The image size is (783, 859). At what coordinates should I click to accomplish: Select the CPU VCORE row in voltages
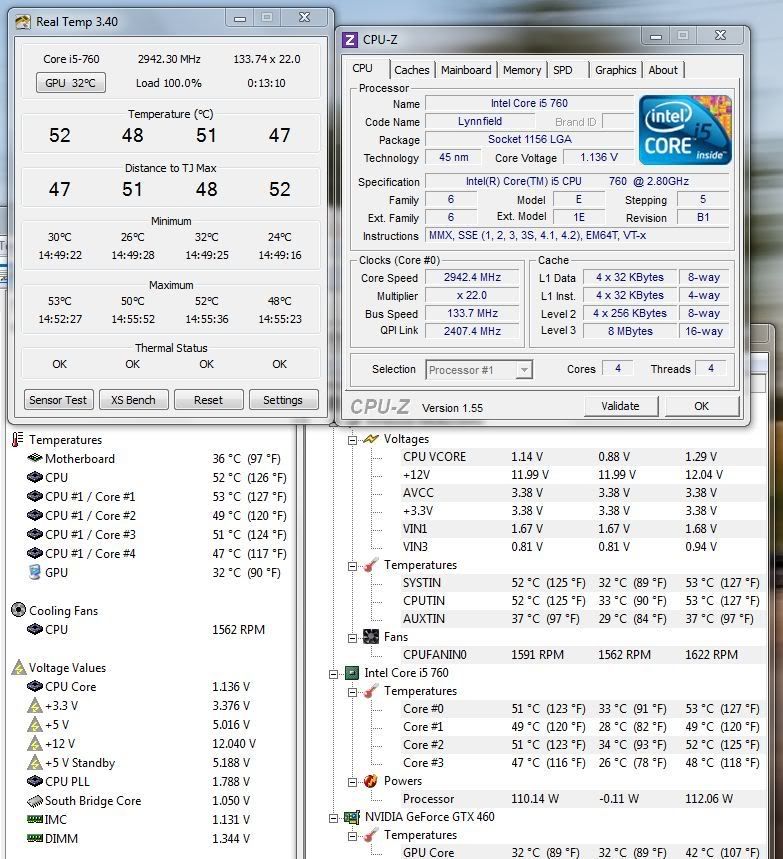(x=584, y=457)
